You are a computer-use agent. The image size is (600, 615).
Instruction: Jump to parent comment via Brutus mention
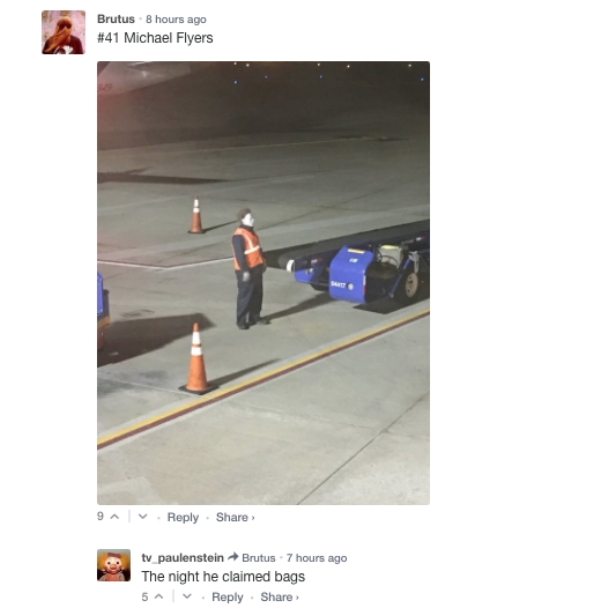click(x=258, y=558)
